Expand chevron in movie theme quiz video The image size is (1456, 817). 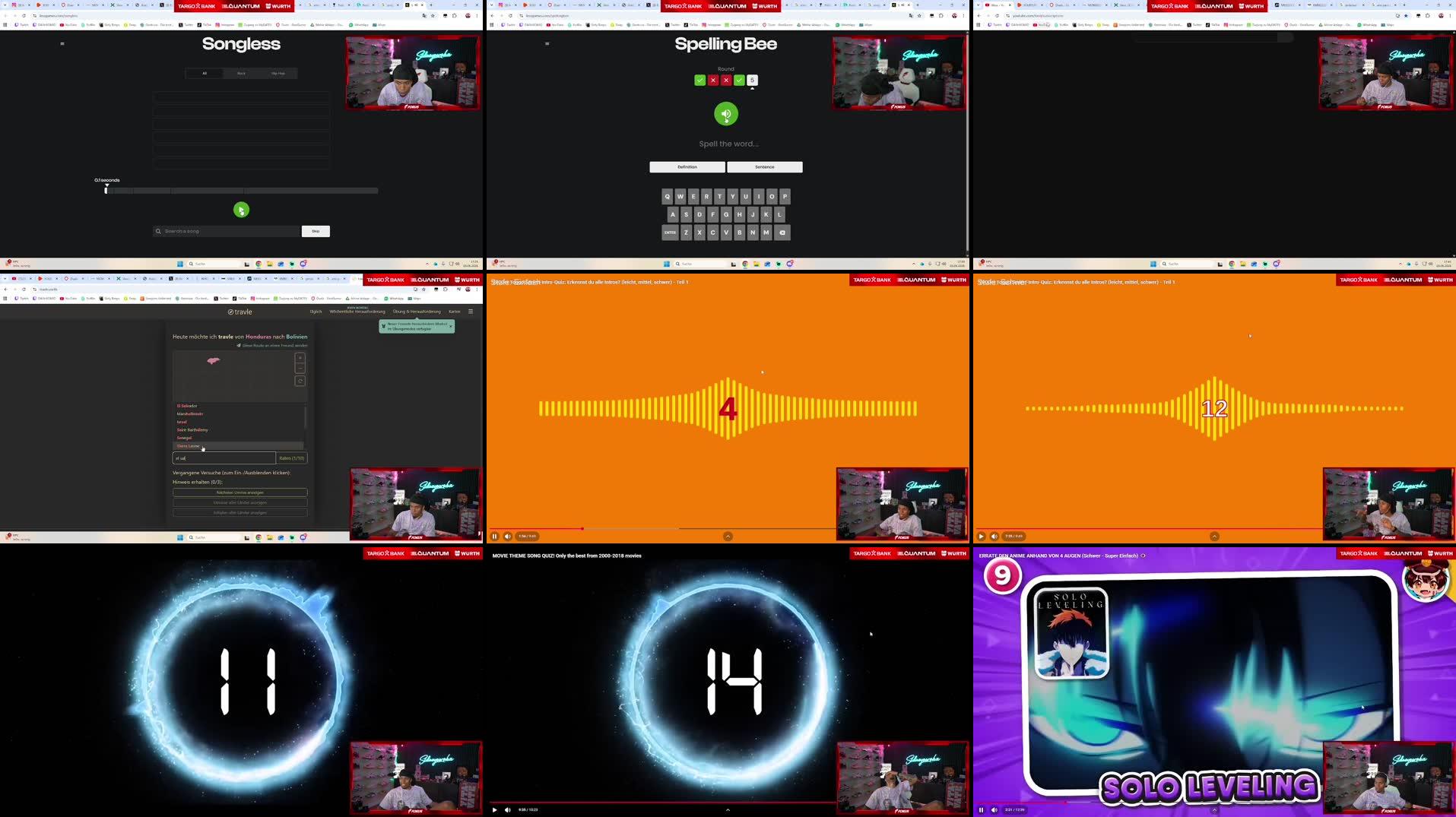click(x=728, y=810)
